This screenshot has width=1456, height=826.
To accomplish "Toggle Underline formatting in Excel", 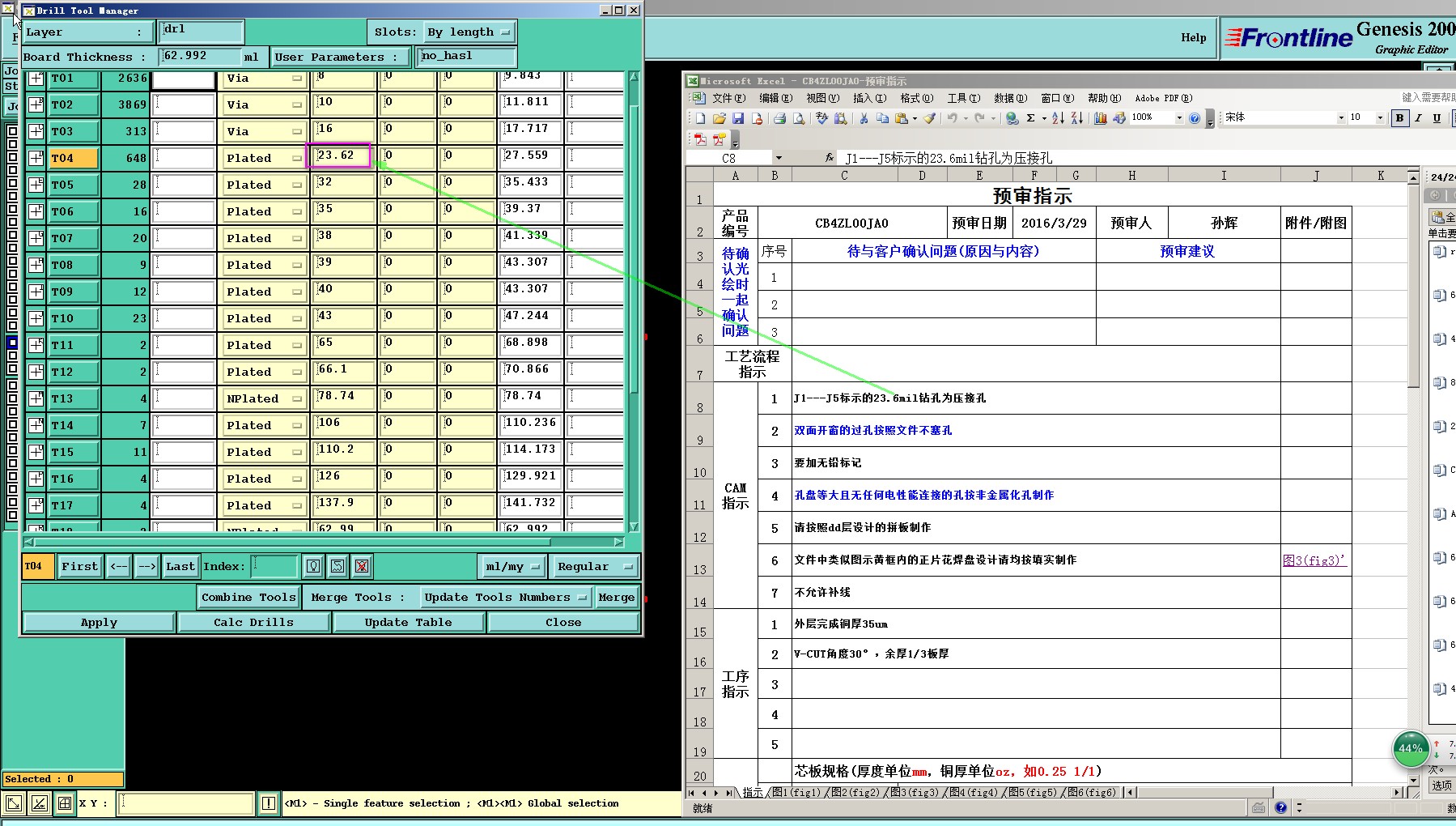I will [1437, 118].
